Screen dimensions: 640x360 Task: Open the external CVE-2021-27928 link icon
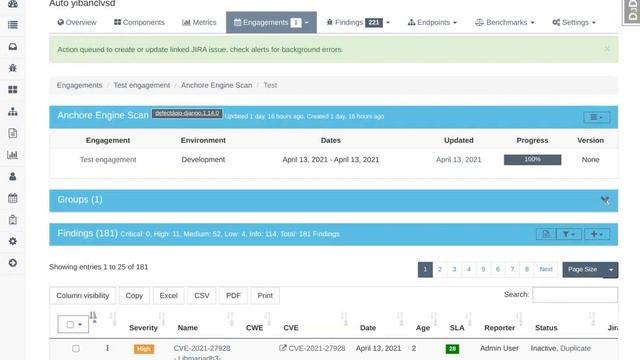282,348
